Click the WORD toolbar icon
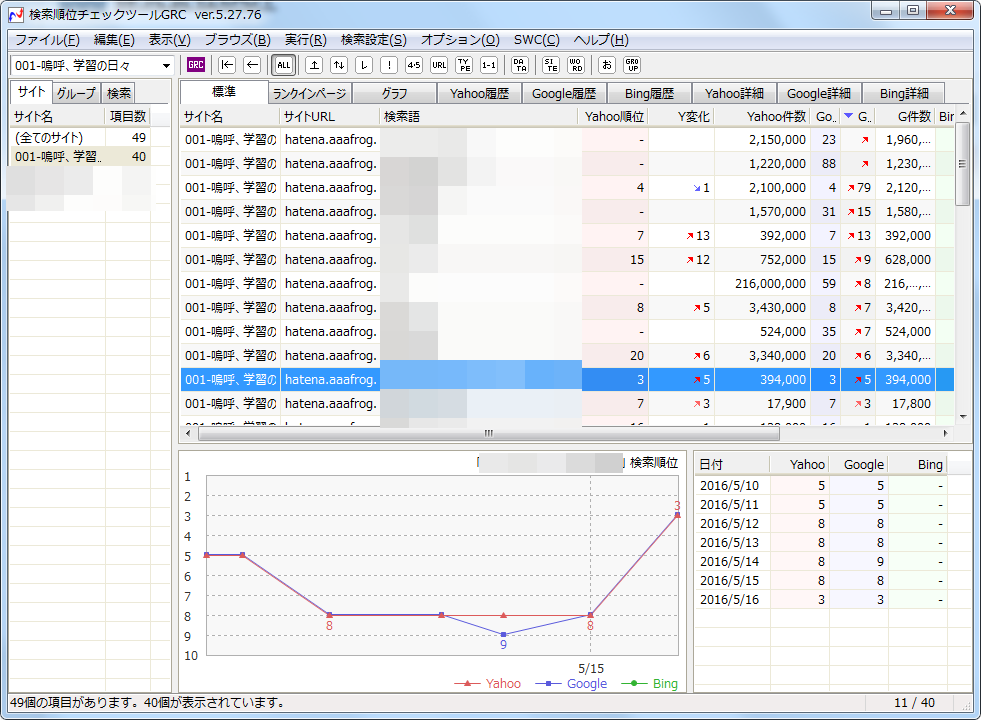981x720 pixels. pyautogui.click(x=576, y=64)
